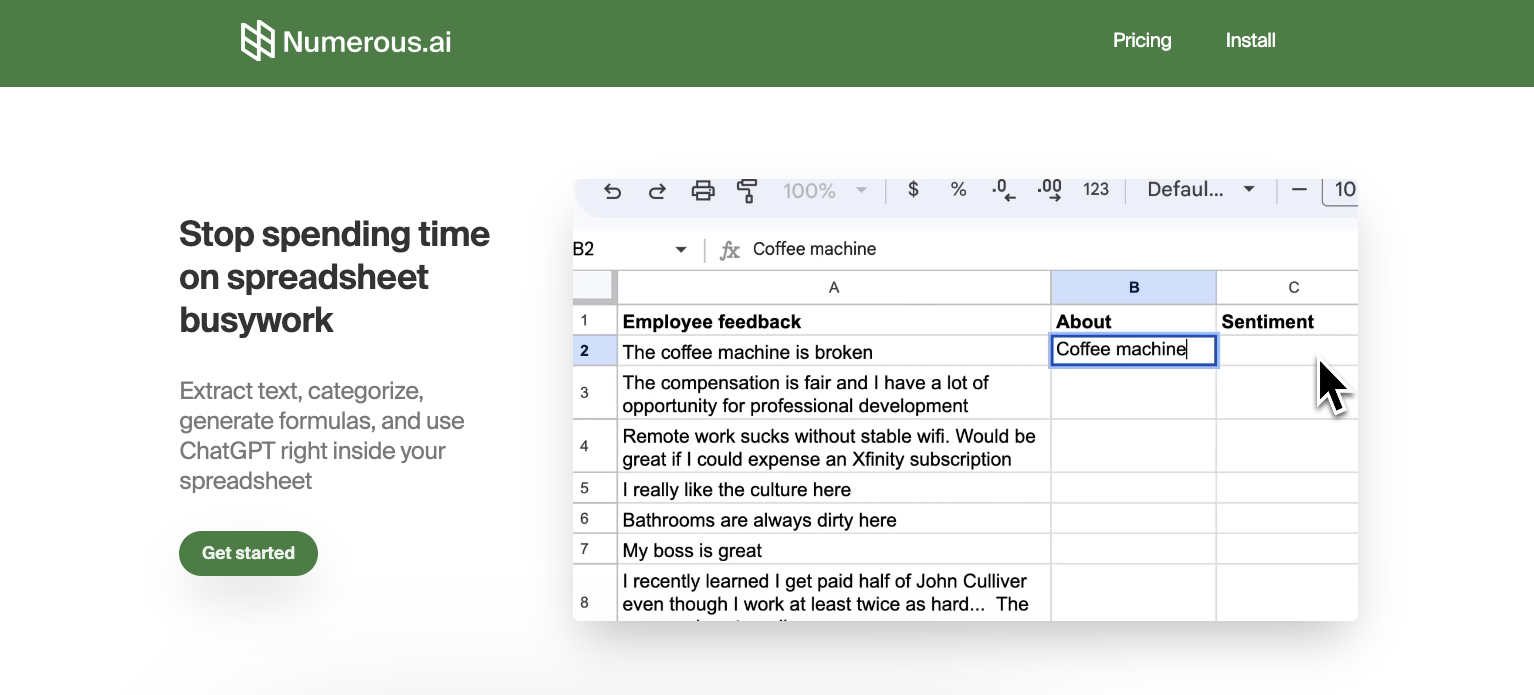The width and height of the screenshot is (1534, 695).
Task: Click increase decimal places icon
Action: 1049,190
